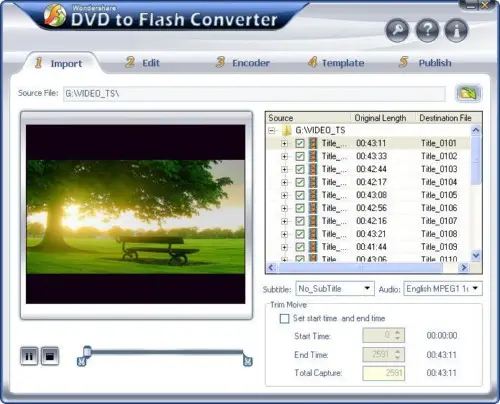Click the playback position slider handle
The image size is (500, 404).
pos(87,351)
